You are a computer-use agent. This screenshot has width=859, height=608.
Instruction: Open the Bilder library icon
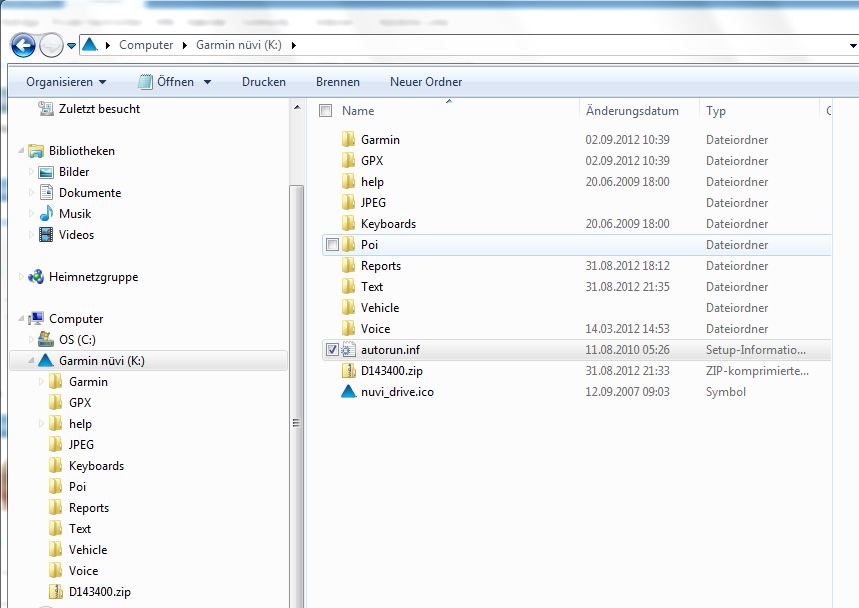point(46,172)
